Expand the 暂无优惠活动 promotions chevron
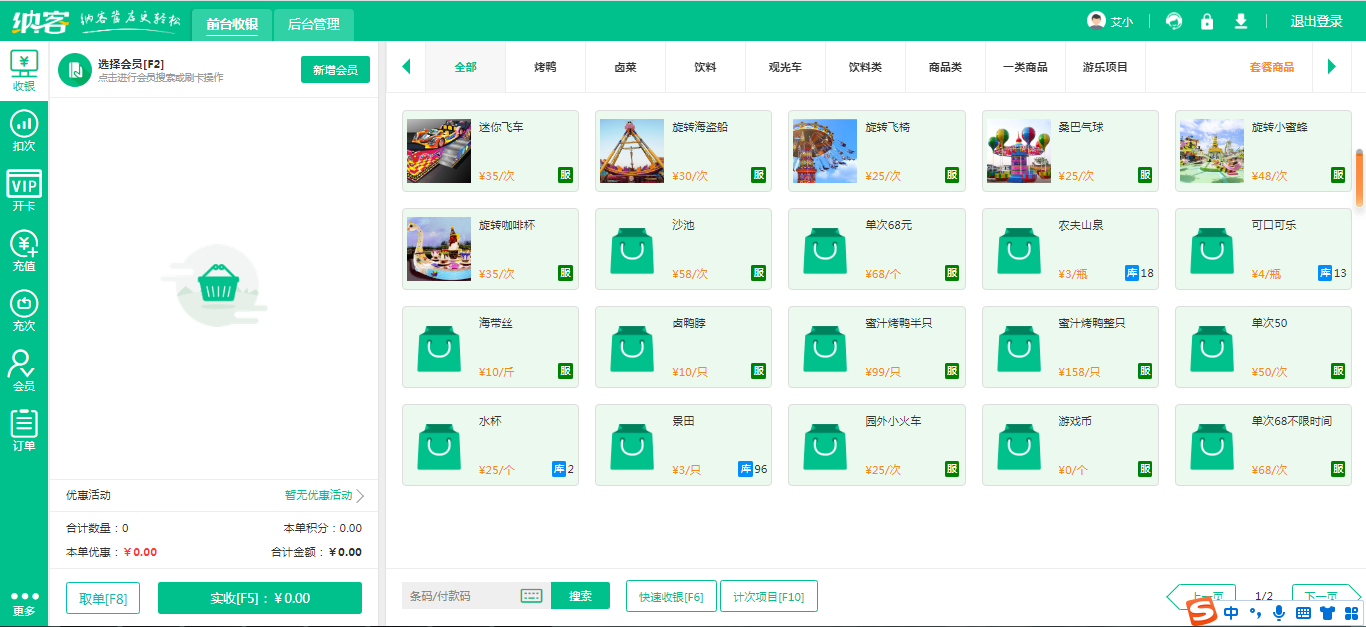This screenshot has height=627, width=1366. (360, 496)
